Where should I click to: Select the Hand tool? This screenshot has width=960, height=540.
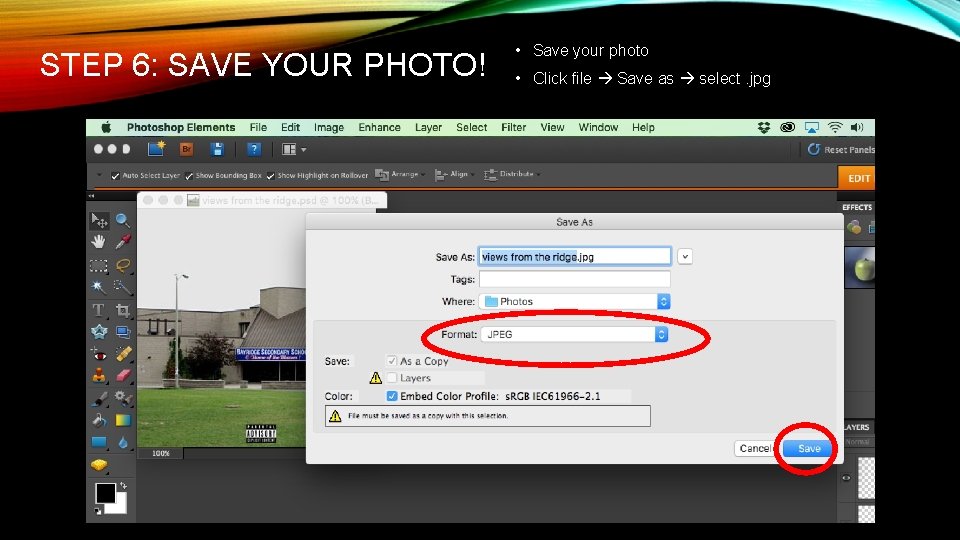pyautogui.click(x=99, y=242)
